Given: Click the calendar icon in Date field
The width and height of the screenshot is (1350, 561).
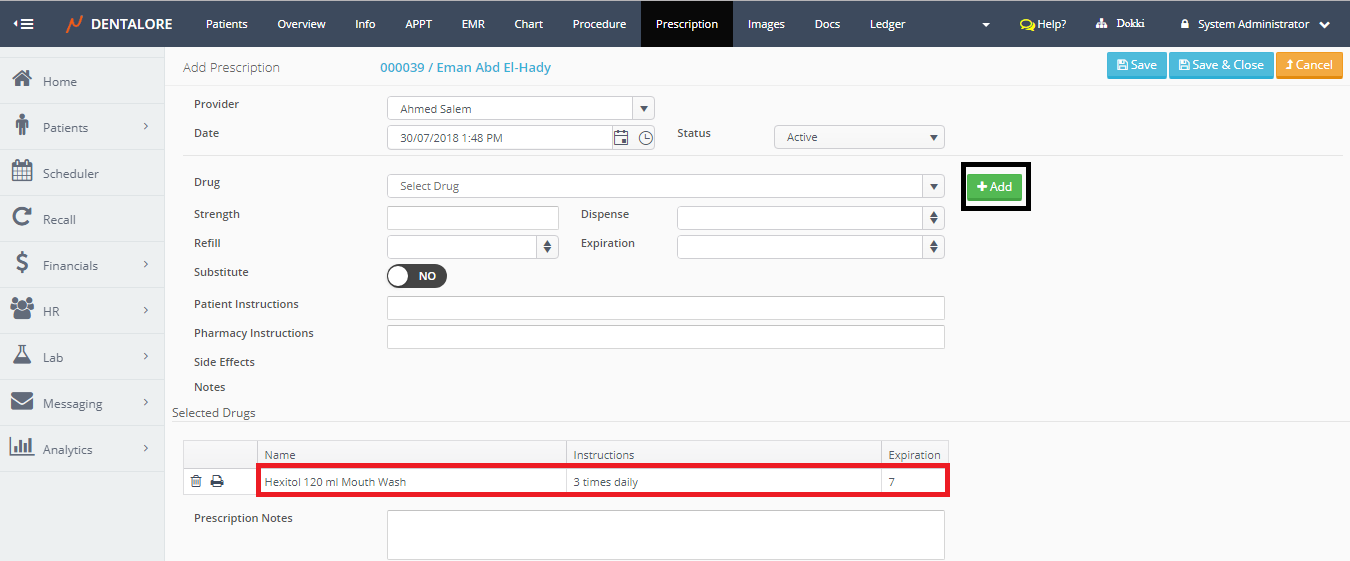Looking at the screenshot, I should pyautogui.click(x=621, y=138).
